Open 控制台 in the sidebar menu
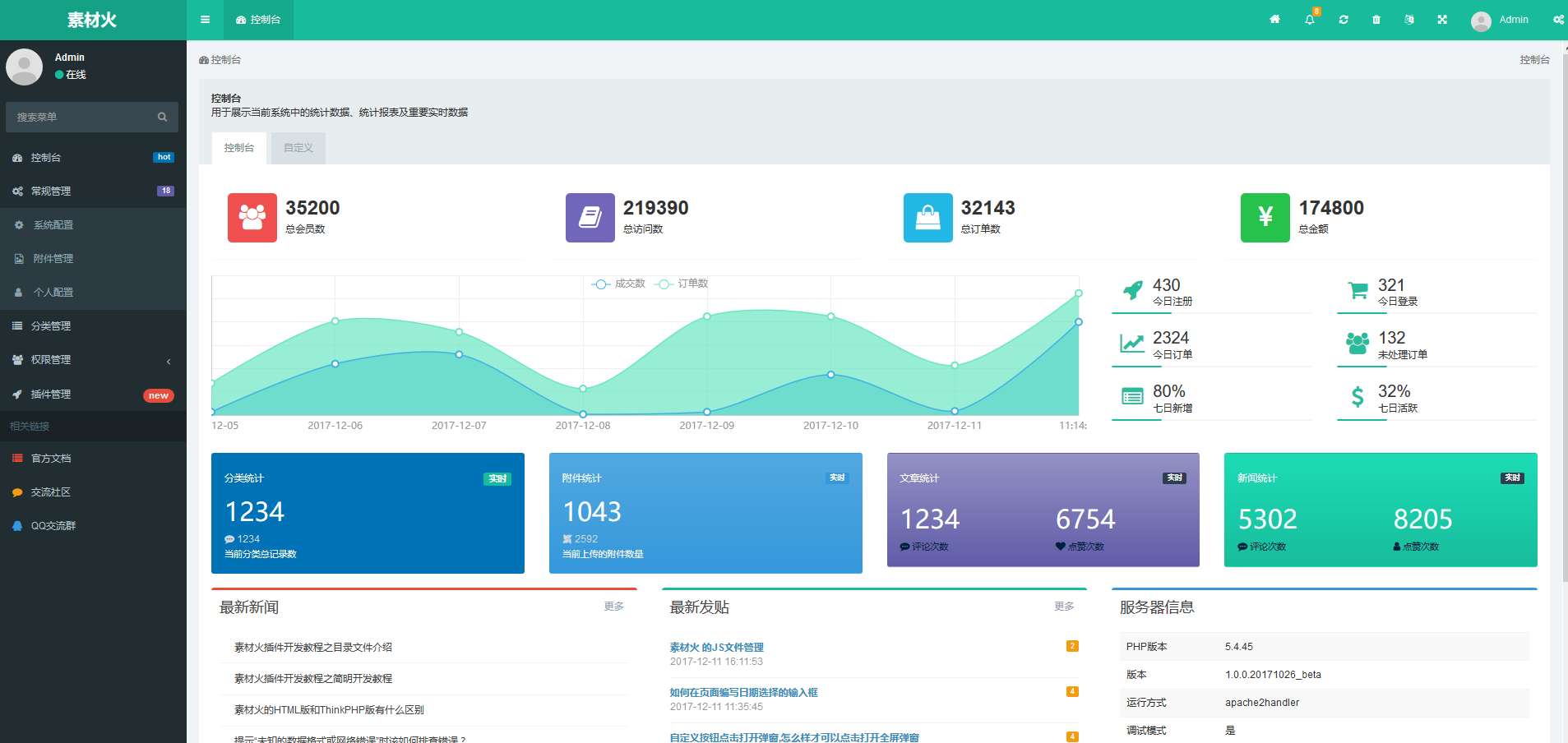Screen dimensions: 1568x743 tap(93, 157)
